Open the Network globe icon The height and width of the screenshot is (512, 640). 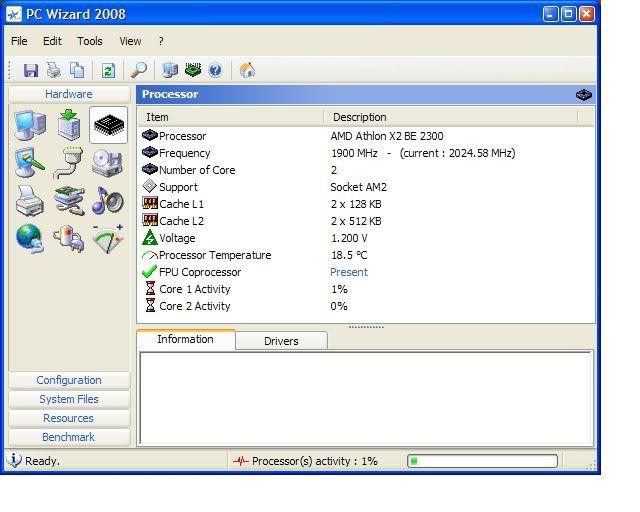[x=30, y=239]
